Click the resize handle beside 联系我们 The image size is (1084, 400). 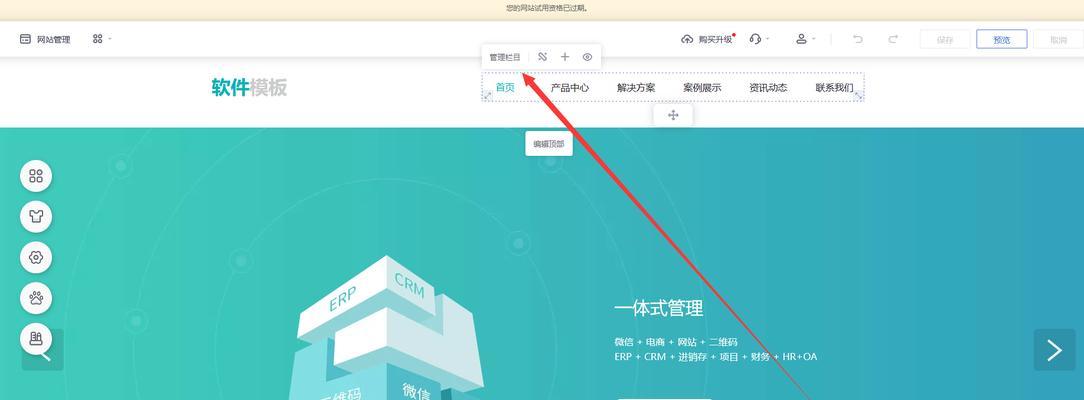(859, 96)
